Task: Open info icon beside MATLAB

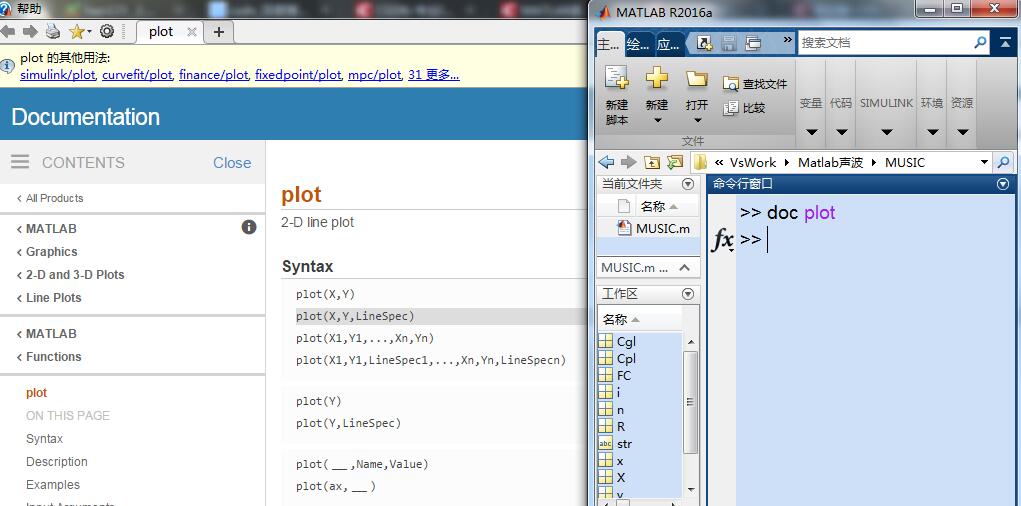Action: click(x=249, y=227)
